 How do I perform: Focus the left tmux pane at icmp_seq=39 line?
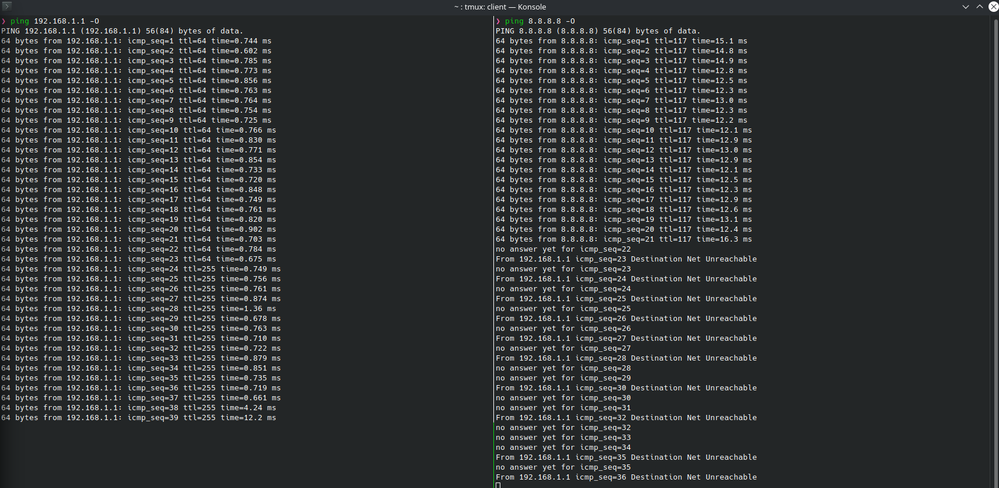138,417
